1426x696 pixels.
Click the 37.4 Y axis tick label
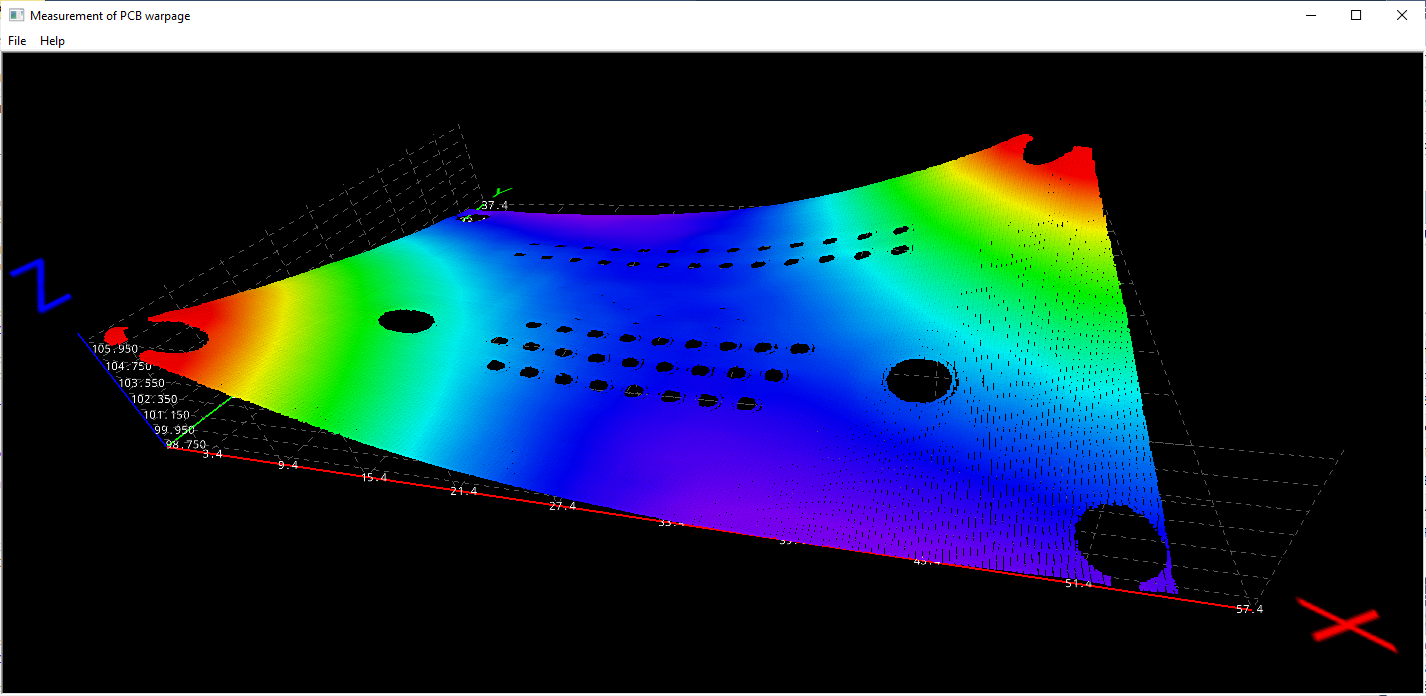click(x=494, y=206)
